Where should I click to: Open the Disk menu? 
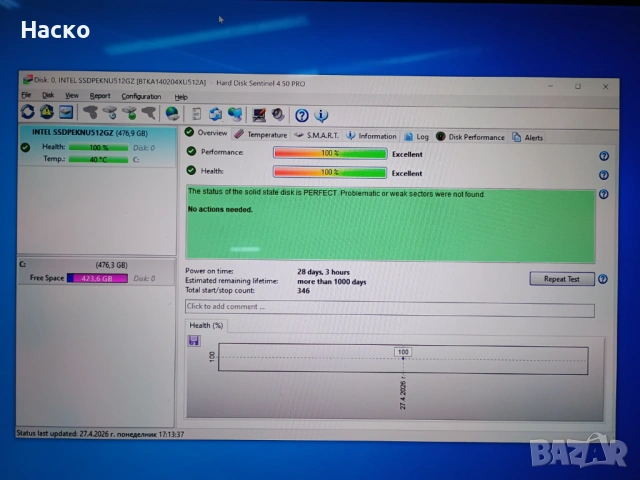pyautogui.click(x=48, y=96)
